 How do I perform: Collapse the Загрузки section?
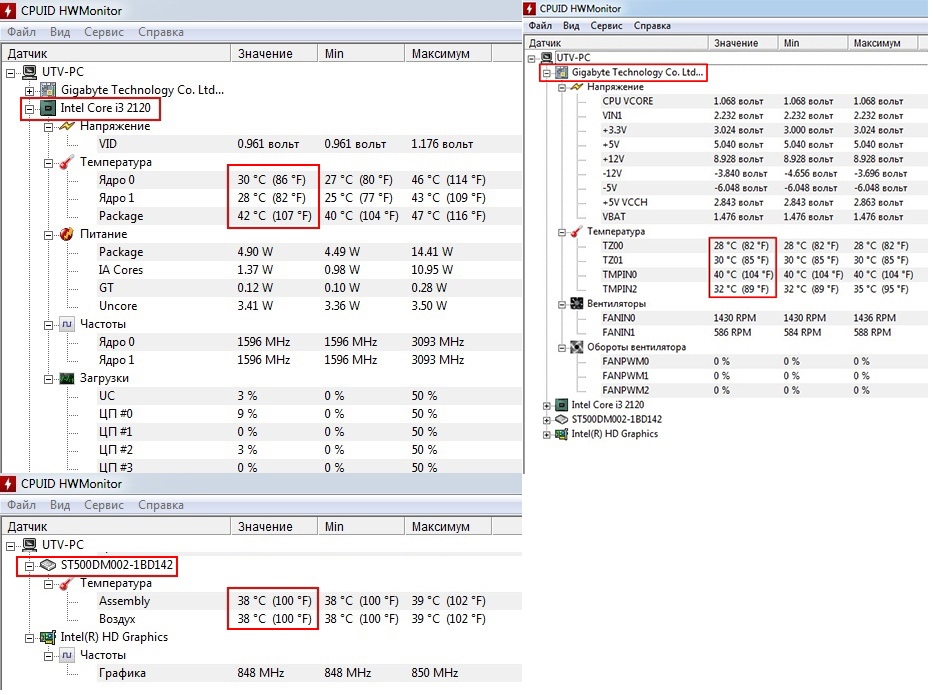[x=48, y=378]
